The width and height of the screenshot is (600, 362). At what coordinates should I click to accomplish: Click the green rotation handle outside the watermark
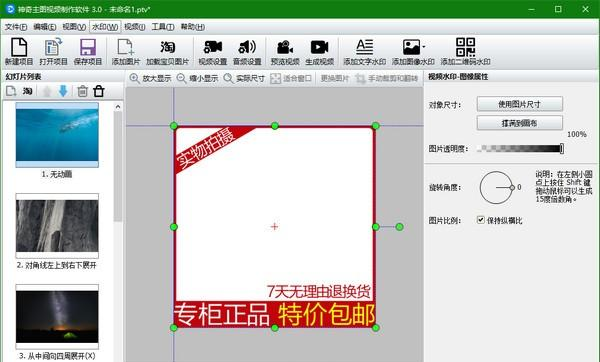399,227
